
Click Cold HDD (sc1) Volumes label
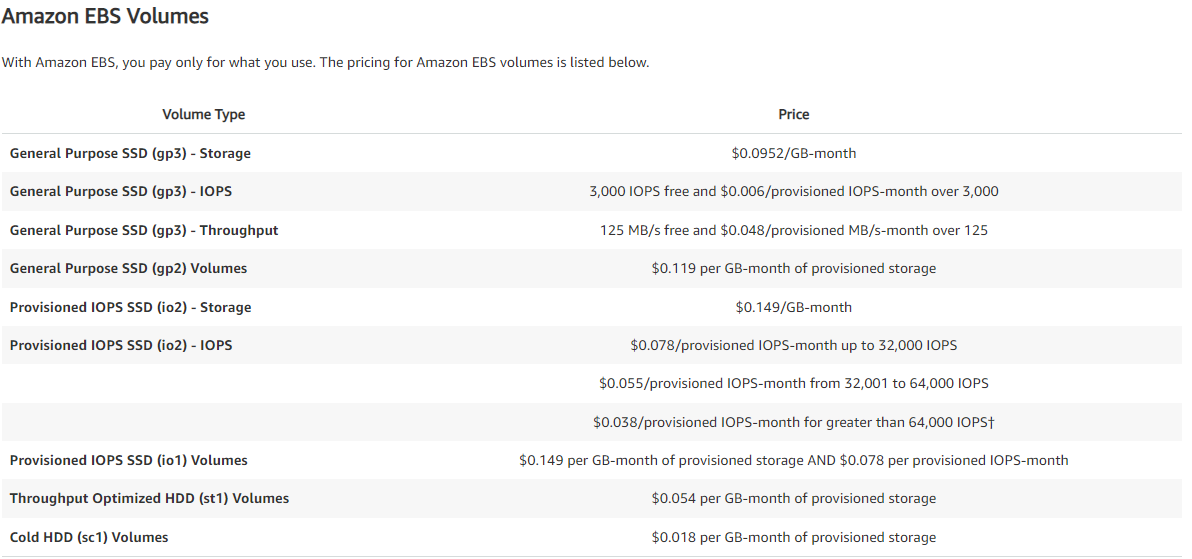[x=89, y=537]
